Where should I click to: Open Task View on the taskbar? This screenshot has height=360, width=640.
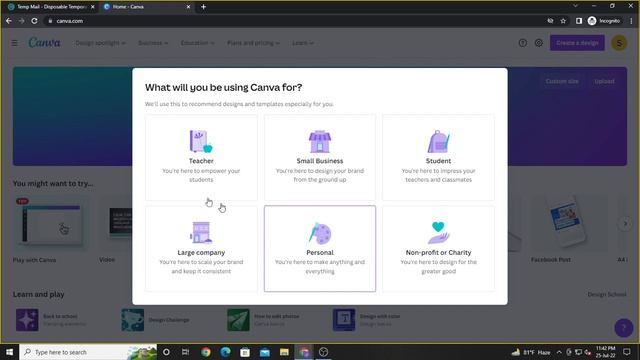[185, 352]
